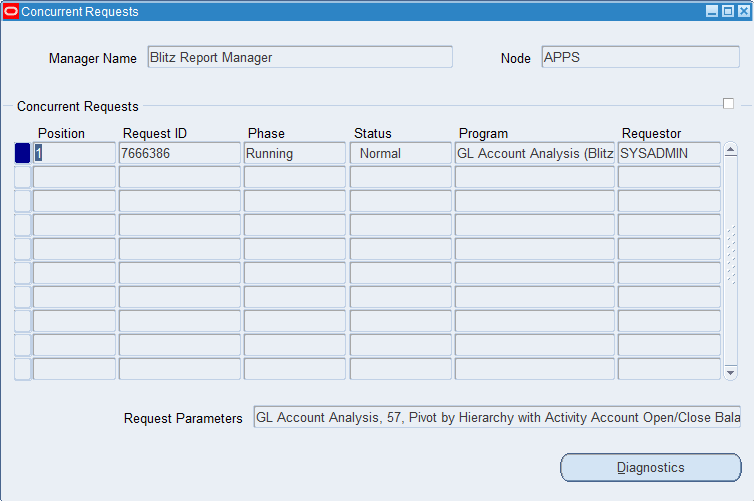The image size is (754, 501).
Task: Click the scrollbar down arrow
Action: [x=730, y=373]
